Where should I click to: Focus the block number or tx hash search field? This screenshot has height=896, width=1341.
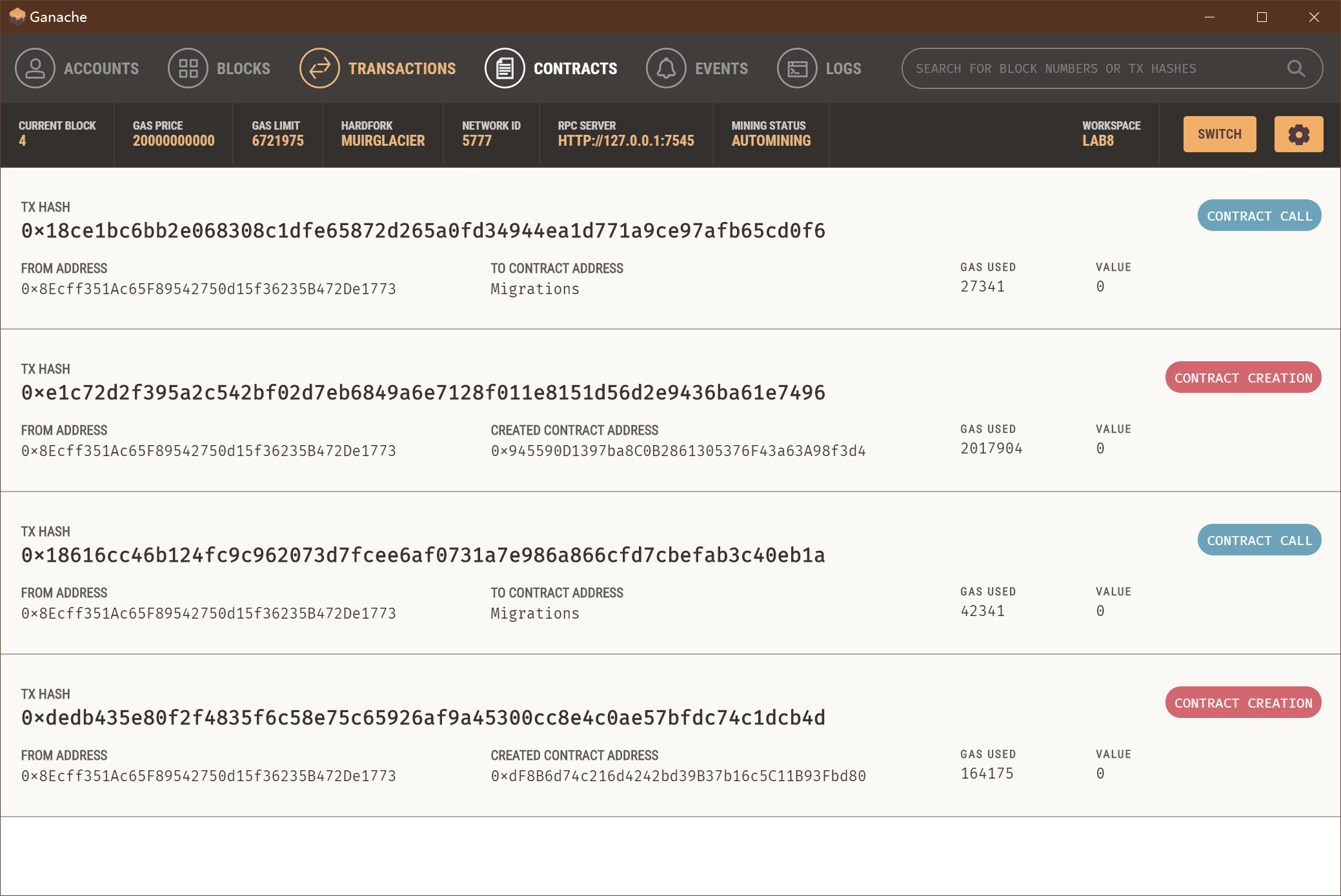coord(1112,68)
